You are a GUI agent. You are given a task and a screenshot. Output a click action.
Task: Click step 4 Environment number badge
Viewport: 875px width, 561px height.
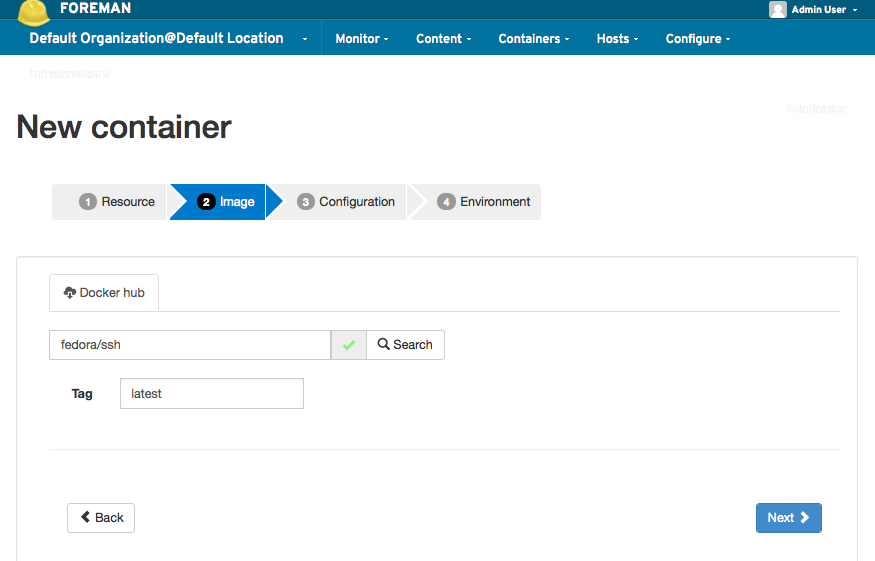coord(446,202)
